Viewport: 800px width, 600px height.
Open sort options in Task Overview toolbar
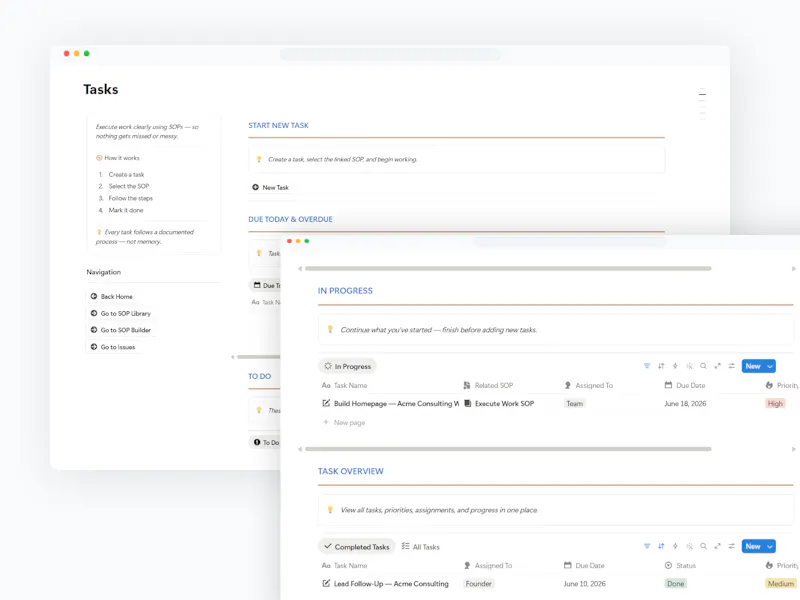click(x=661, y=546)
